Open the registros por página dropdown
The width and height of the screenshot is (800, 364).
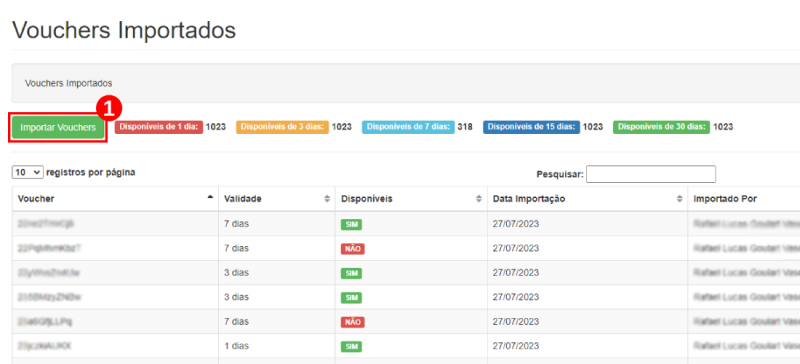28,173
